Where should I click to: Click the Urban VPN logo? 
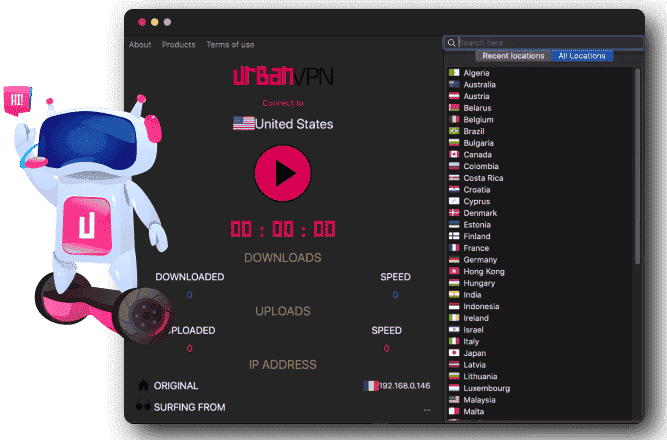(x=283, y=76)
